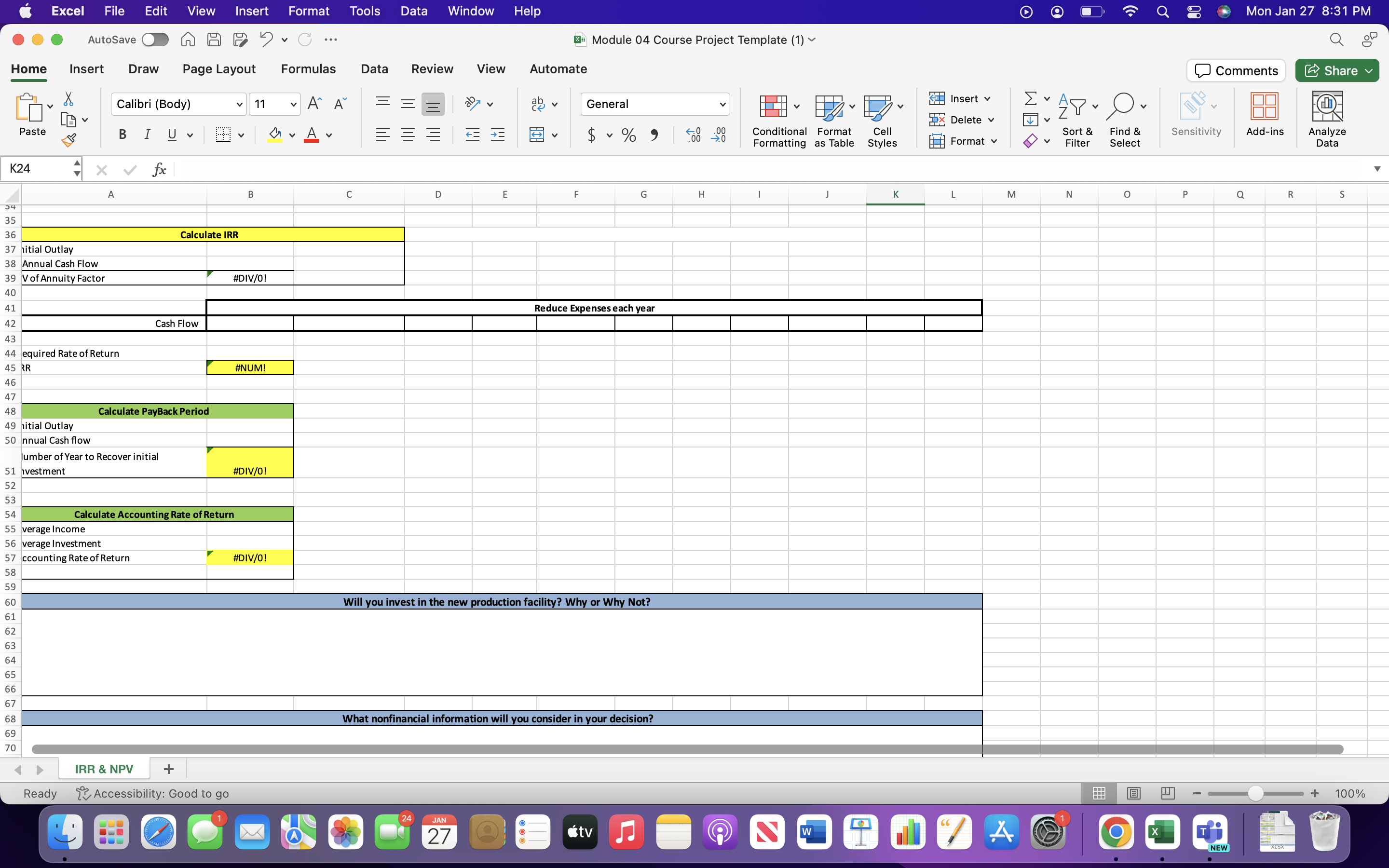Image resolution: width=1389 pixels, height=868 pixels.
Task: Expand the General number format dropdown
Action: point(722,105)
